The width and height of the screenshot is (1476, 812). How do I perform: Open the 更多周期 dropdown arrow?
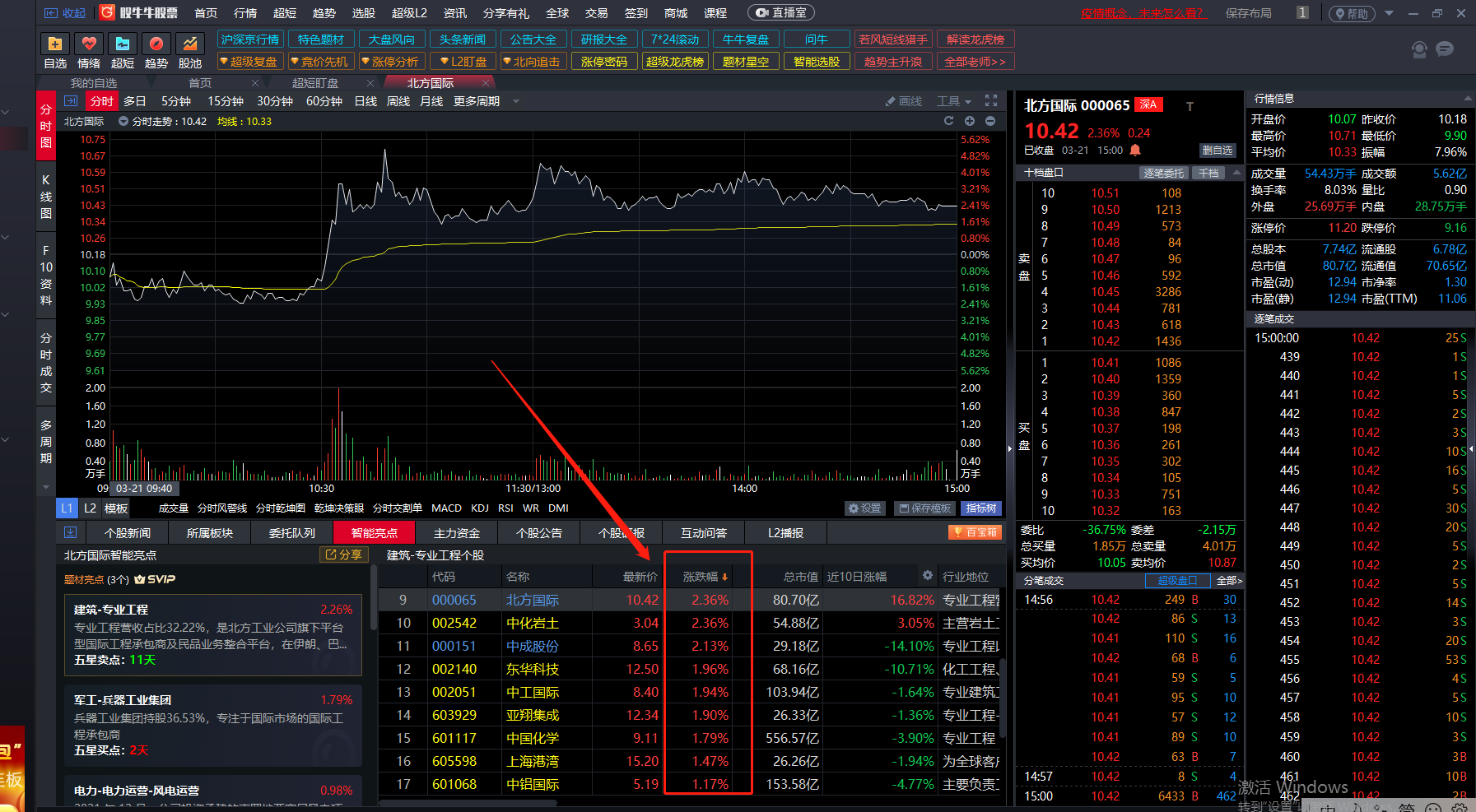point(516,101)
